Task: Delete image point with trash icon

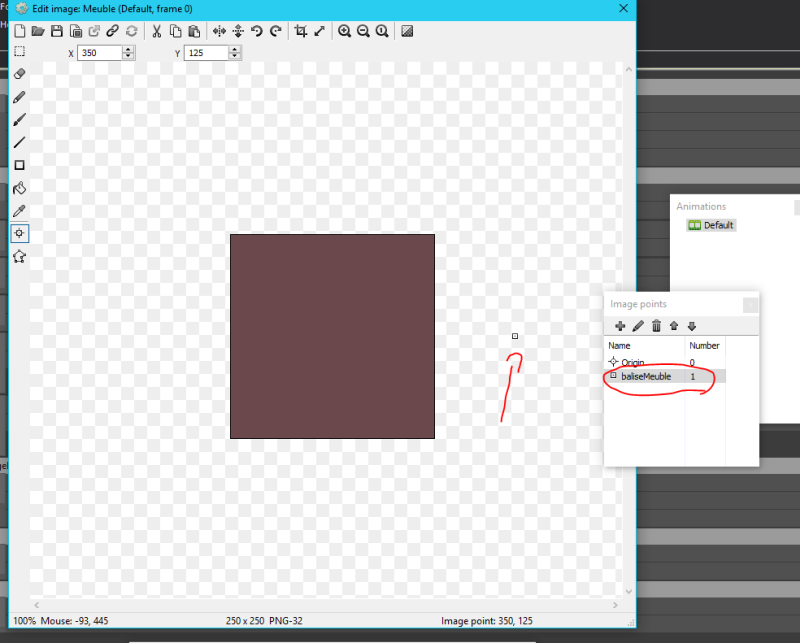Action: (x=656, y=326)
